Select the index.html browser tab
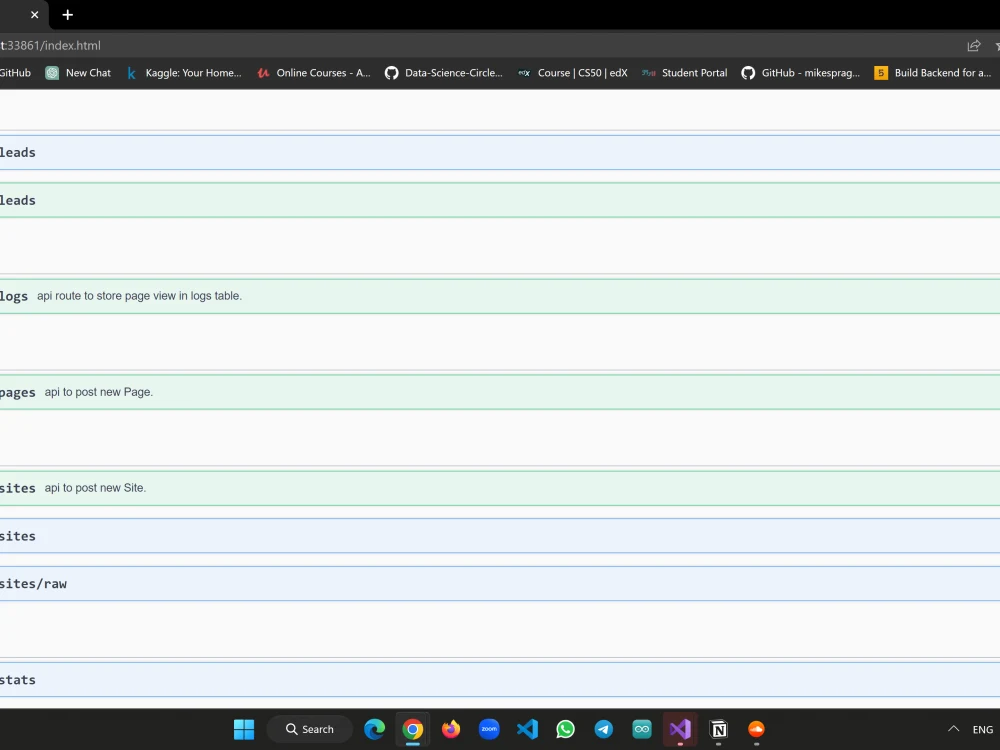The height and width of the screenshot is (750, 1000). (x=15, y=15)
